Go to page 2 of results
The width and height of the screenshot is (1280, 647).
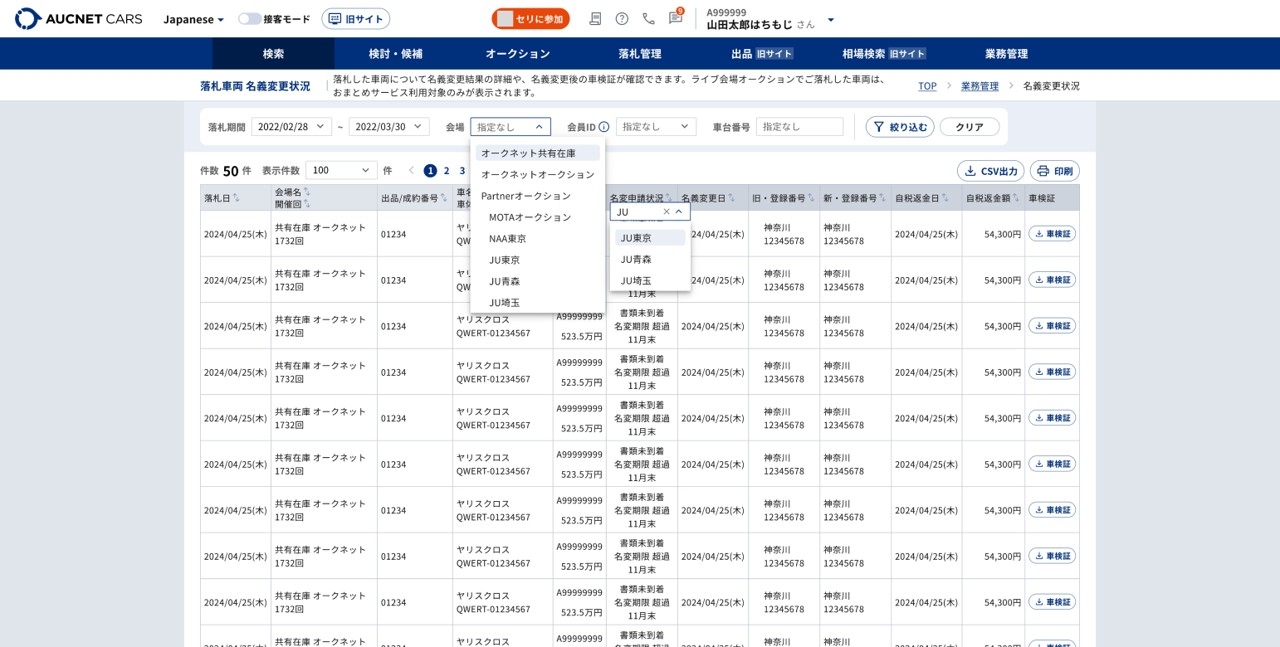coord(446,171)
